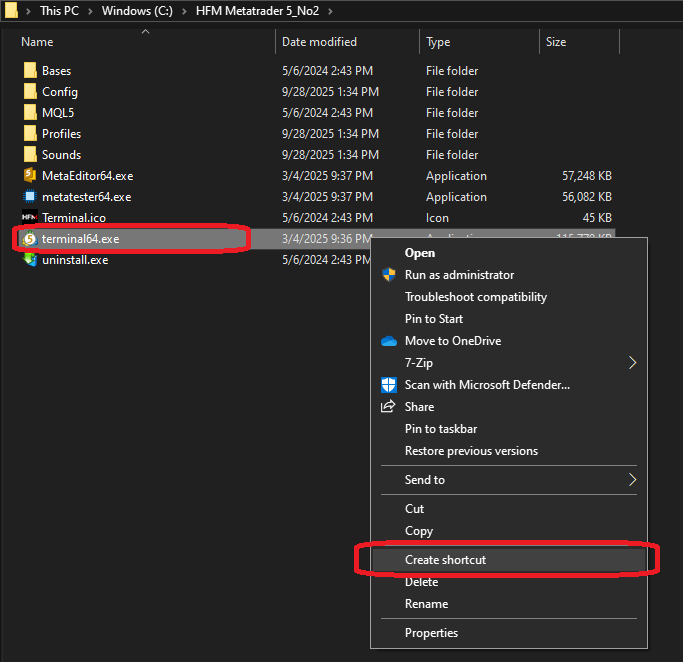Viewport: 683px width, 662px height.
Task: Click the HFM Terminal.ico icon file
Action: pyautogui.click(x=29, y=218)
